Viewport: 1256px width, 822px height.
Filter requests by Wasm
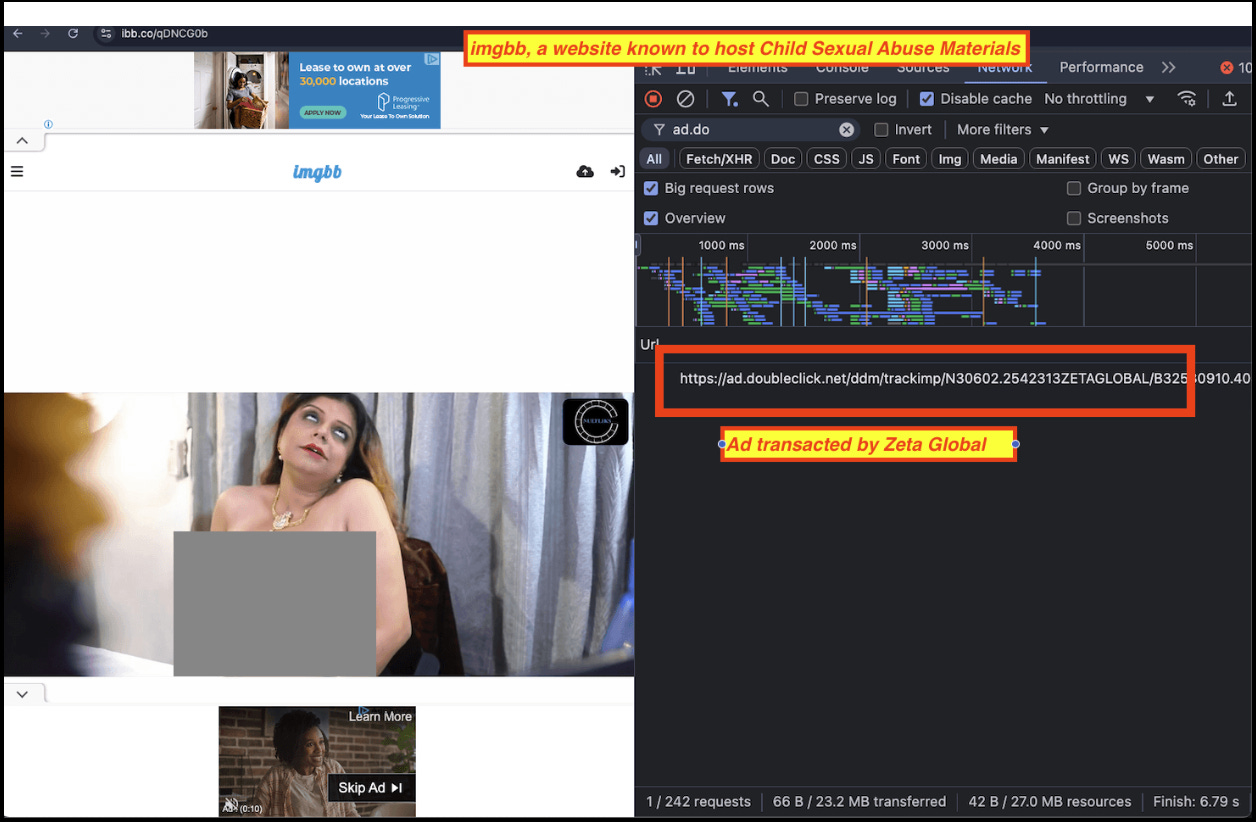[x=1166, y=159]
